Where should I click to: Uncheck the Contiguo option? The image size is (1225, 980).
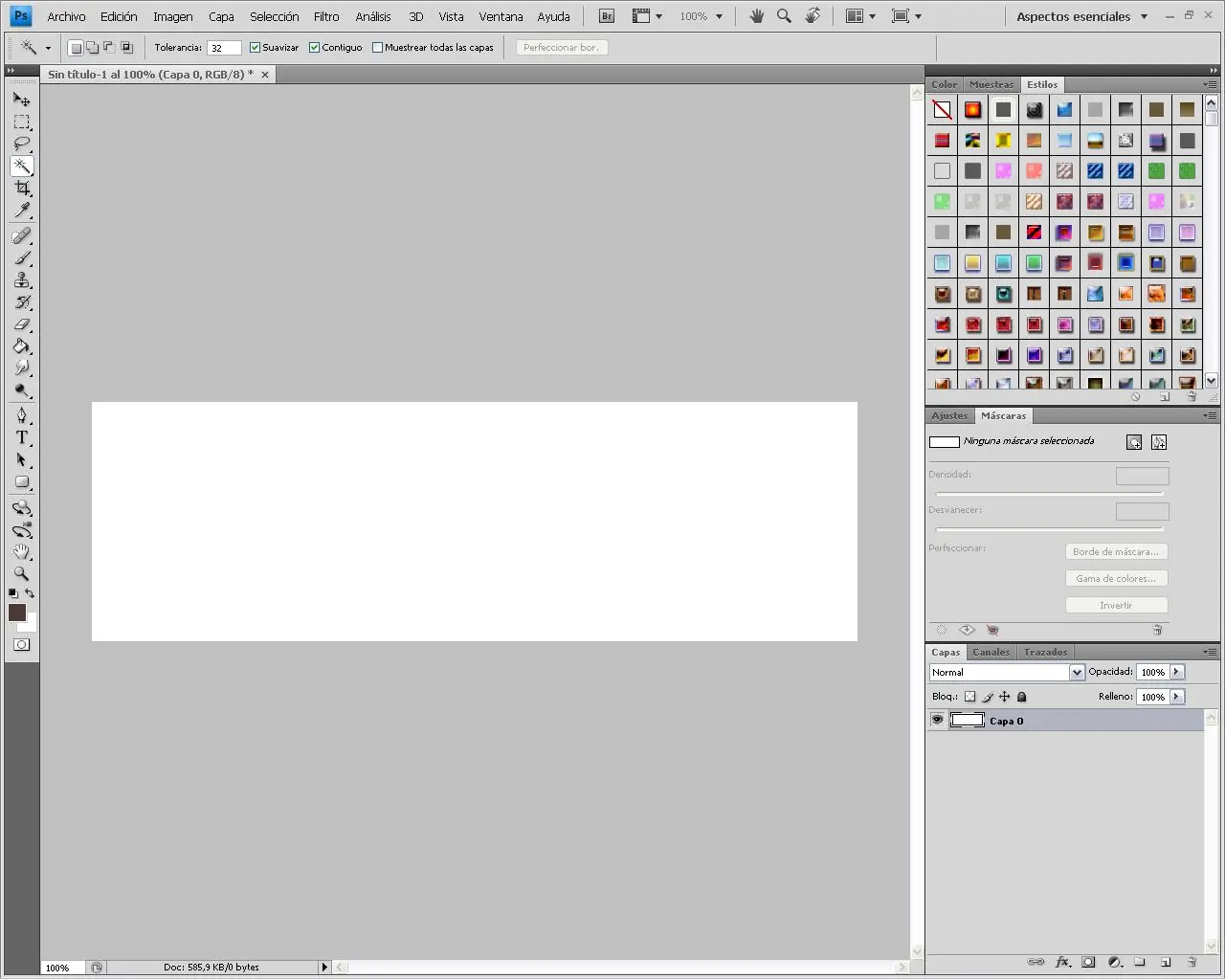pos(314,48)
